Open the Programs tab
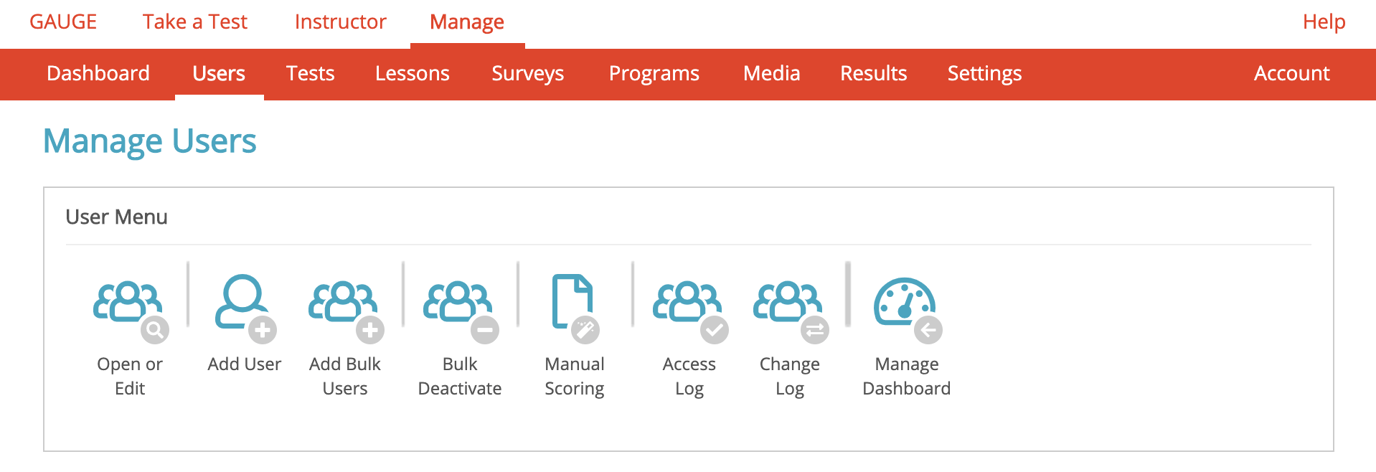Viewport: 1376px width, 472px height. pos(654,73)
